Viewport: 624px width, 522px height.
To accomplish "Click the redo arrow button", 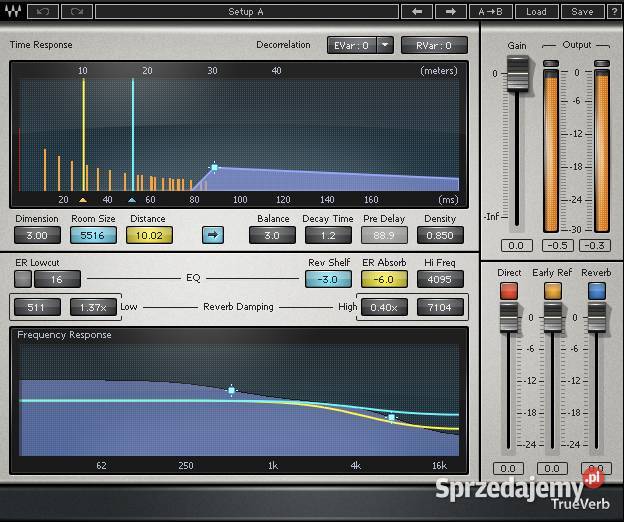I will click(x=77, y=12).
